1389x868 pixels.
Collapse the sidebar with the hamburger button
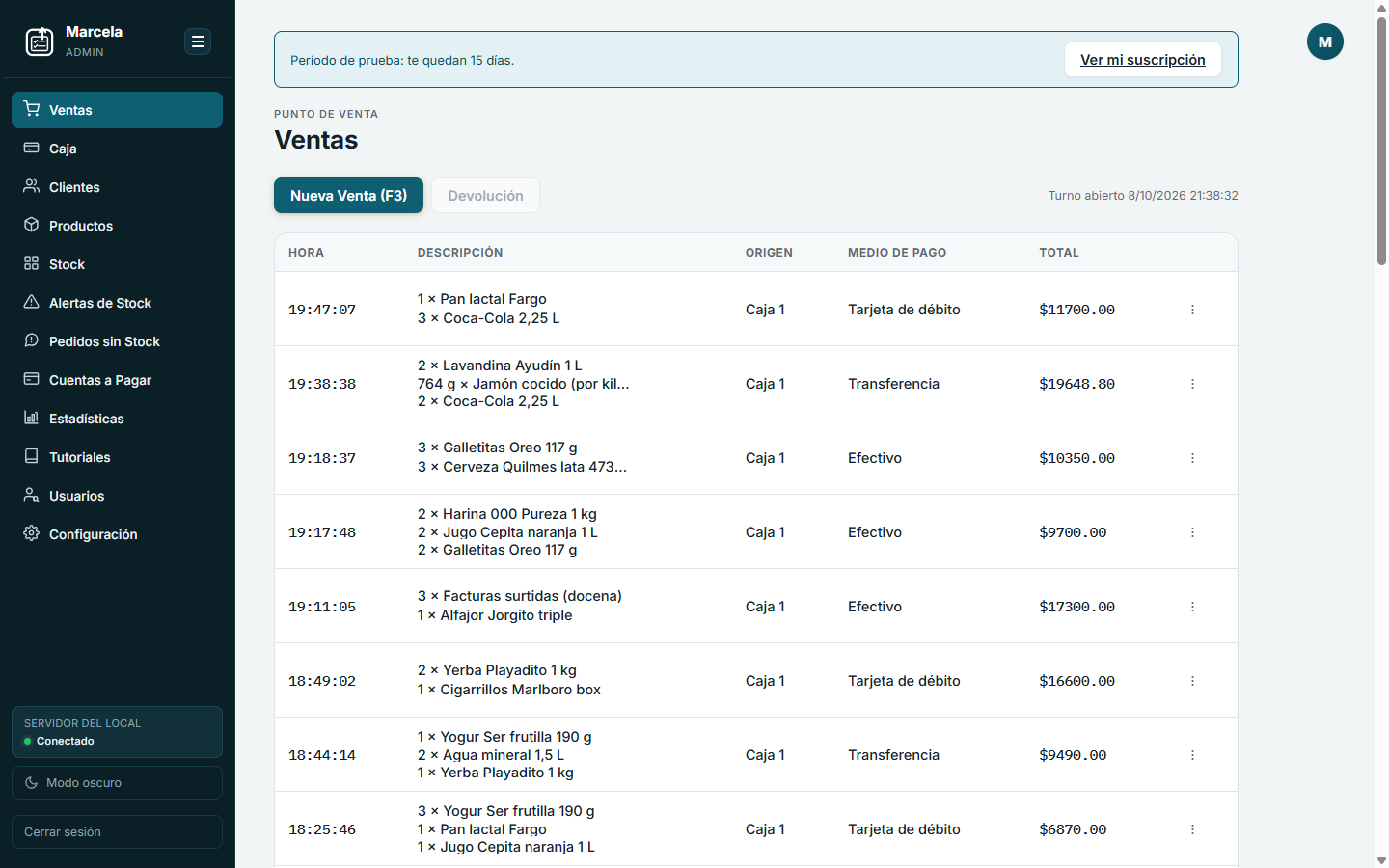[198, 41]
